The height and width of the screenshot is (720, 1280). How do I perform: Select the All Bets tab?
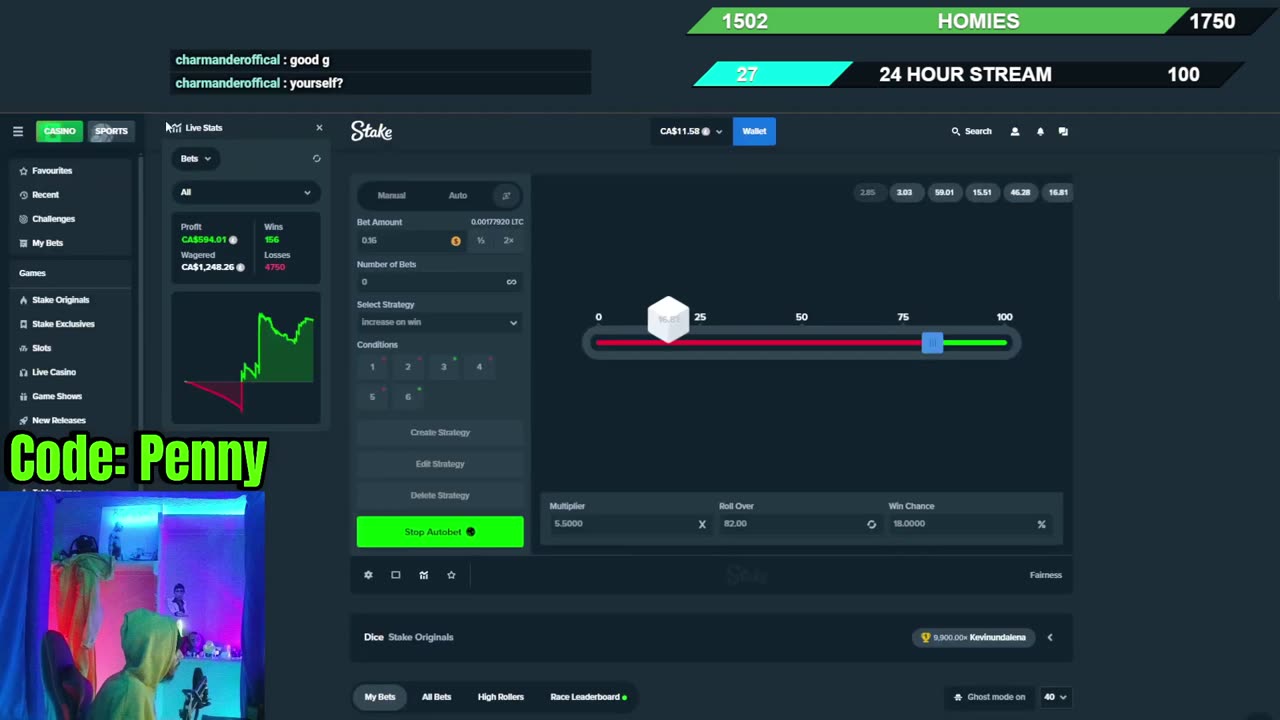pyautogui.click(x=436, y=697)
